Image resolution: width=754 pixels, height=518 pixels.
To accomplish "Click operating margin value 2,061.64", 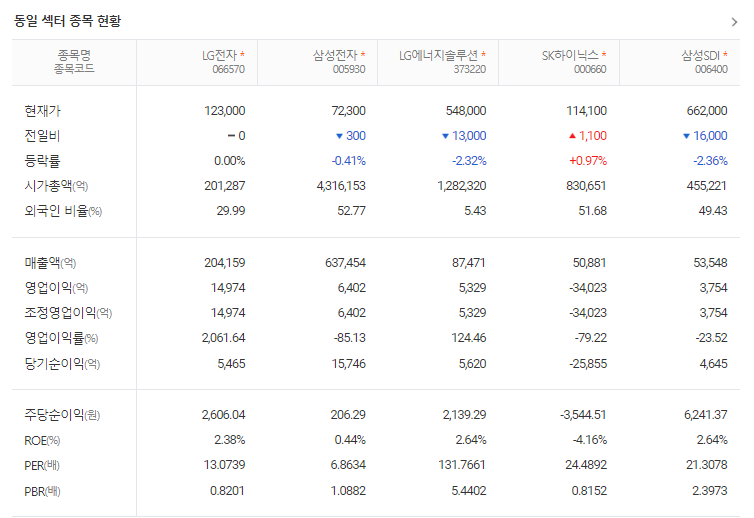I will tap(224, 338).
